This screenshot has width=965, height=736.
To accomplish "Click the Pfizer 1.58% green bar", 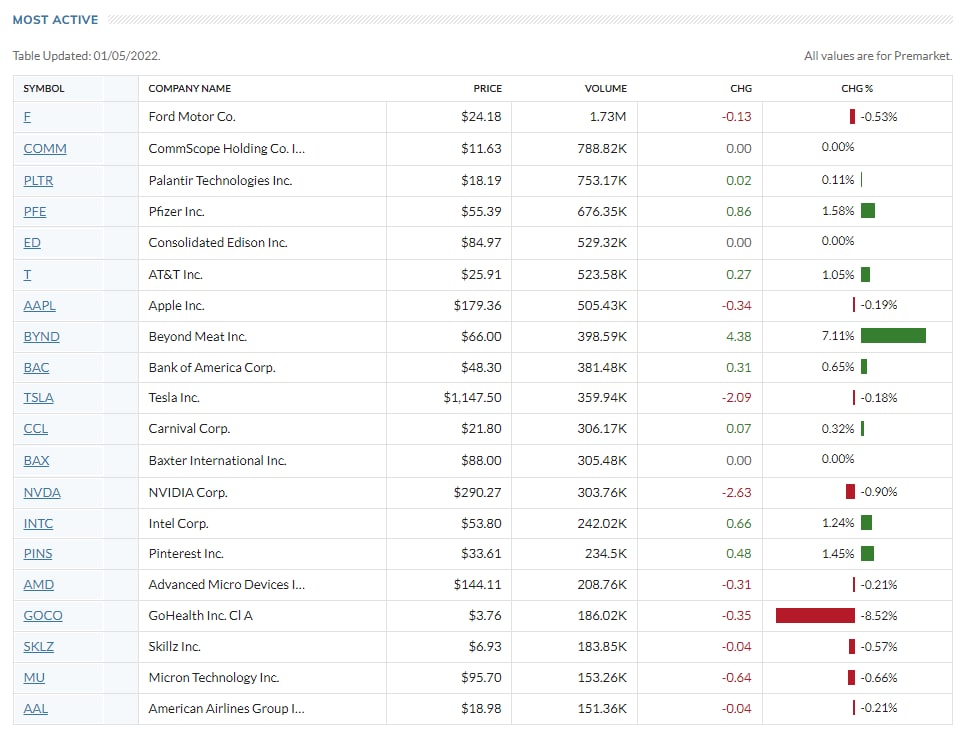I will click(x=868, y=211).
